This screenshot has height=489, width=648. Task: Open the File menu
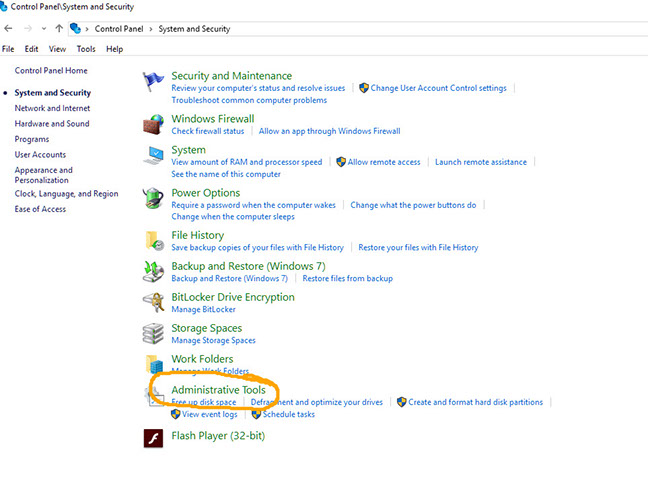coord(8,49)
